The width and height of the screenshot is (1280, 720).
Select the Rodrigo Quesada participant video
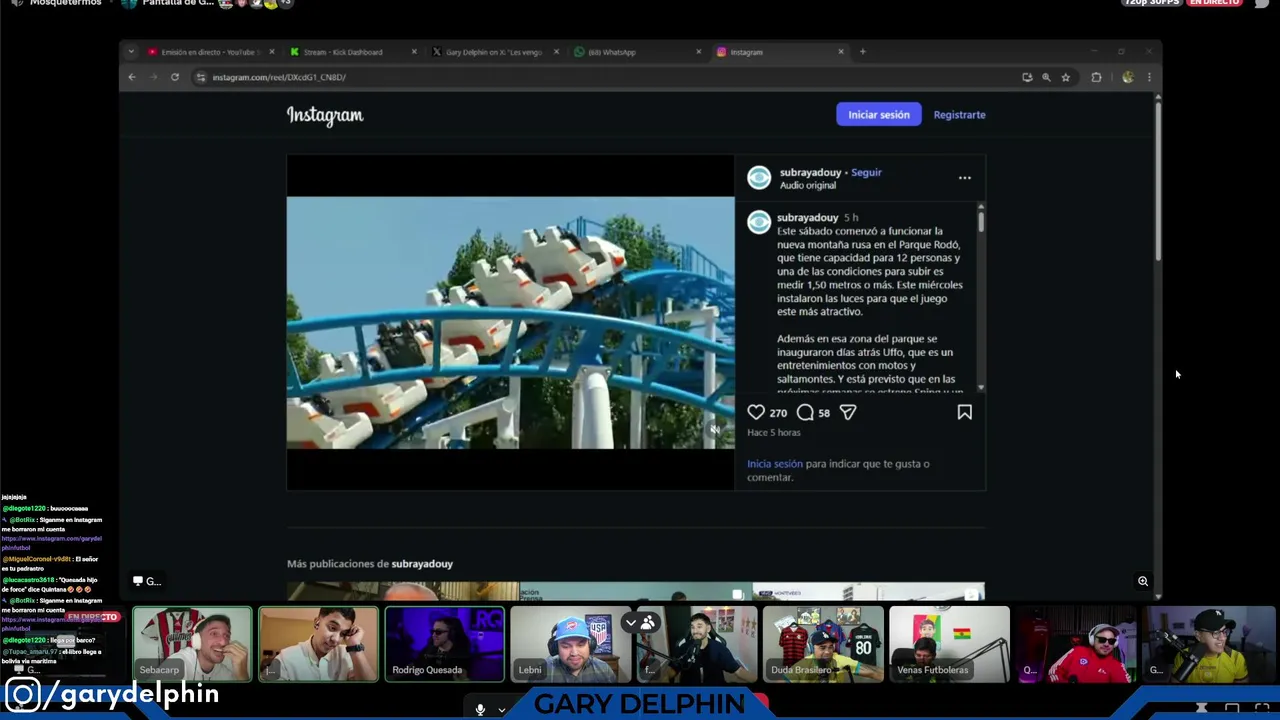pyautogui.click(x=444, y=644)
